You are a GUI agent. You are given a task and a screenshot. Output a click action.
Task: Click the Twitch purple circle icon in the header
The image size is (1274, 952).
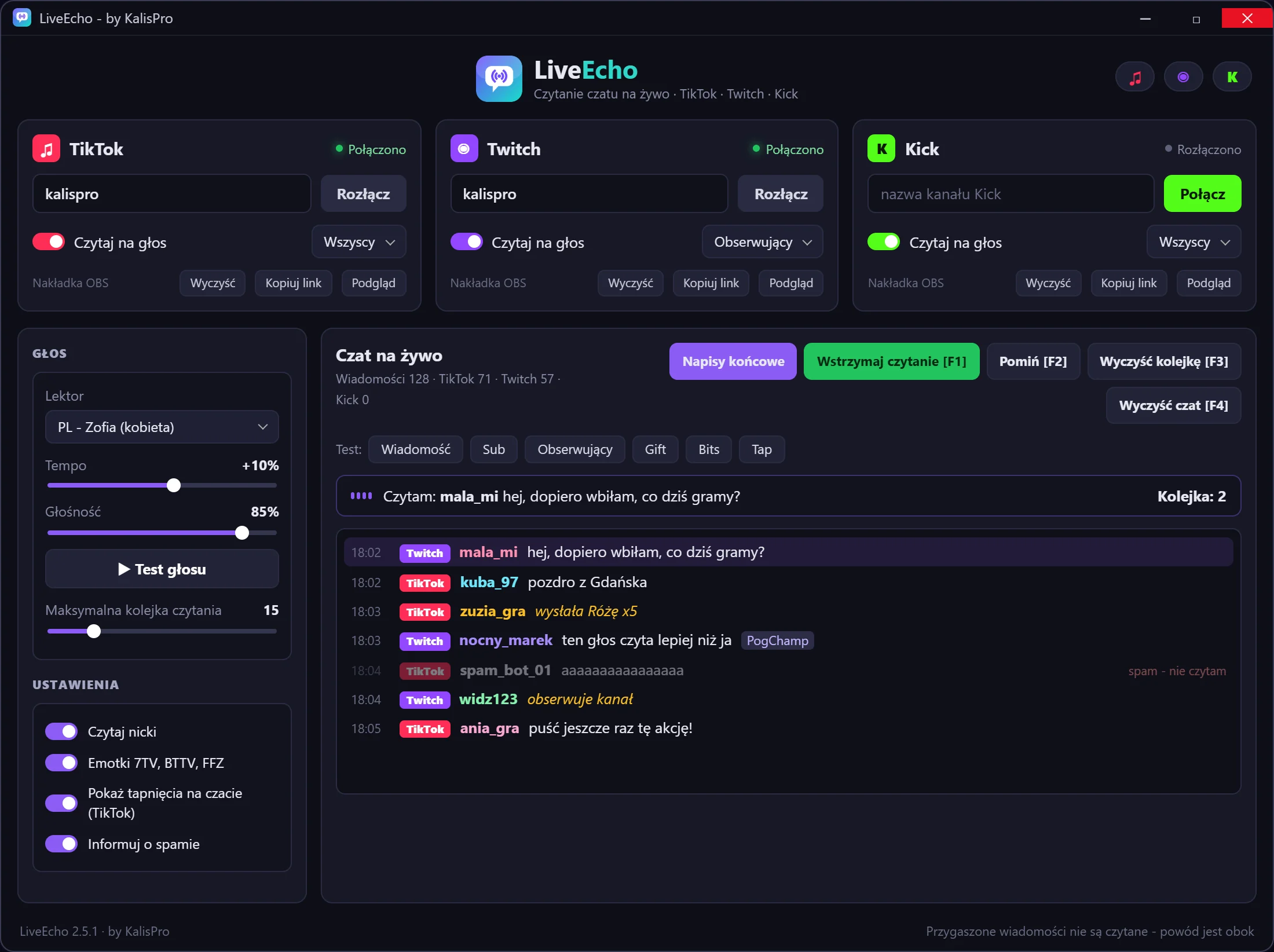click(x=1184, y=77)
